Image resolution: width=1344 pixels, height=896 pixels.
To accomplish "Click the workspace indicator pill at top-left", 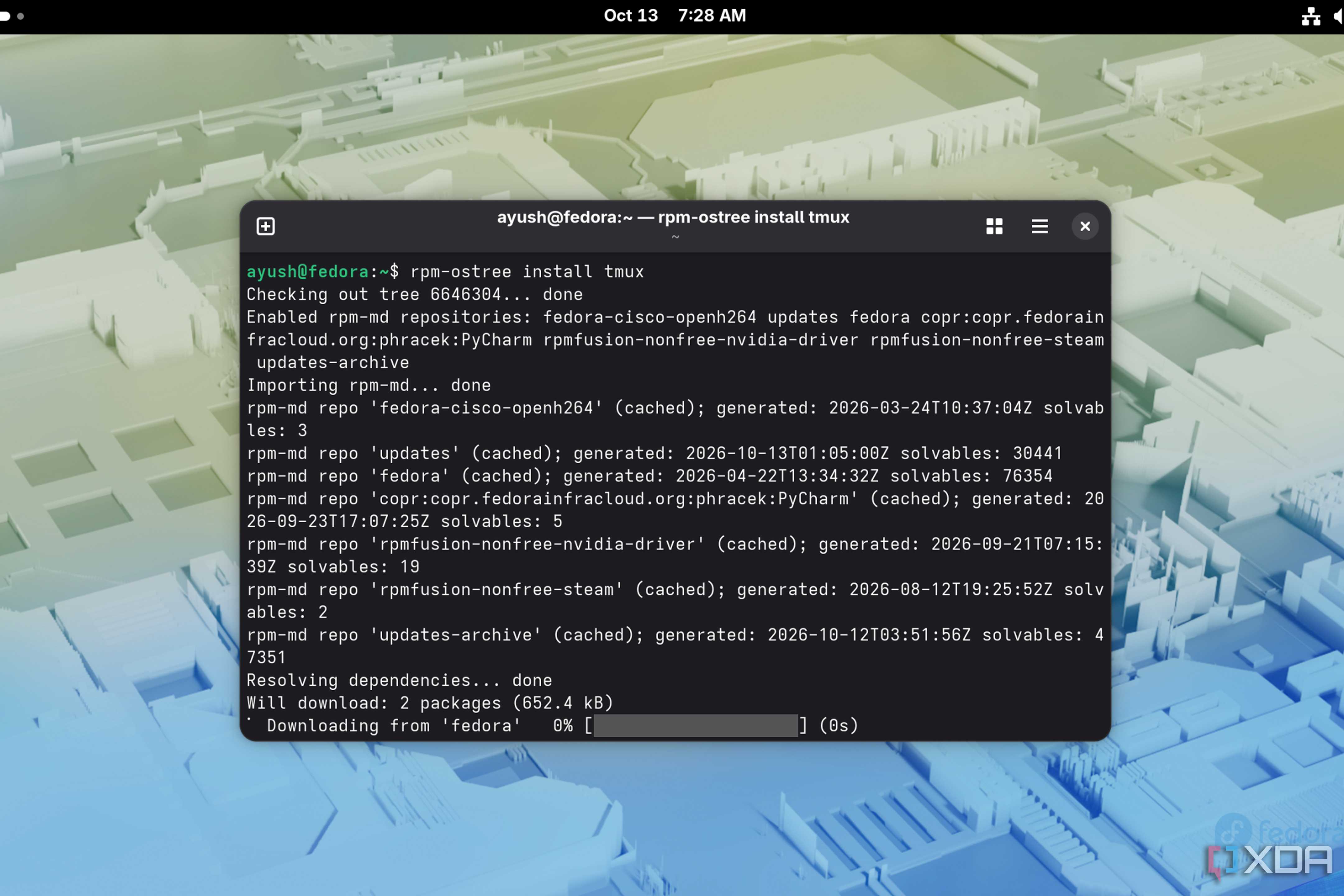I will click(x=5, y=16).
